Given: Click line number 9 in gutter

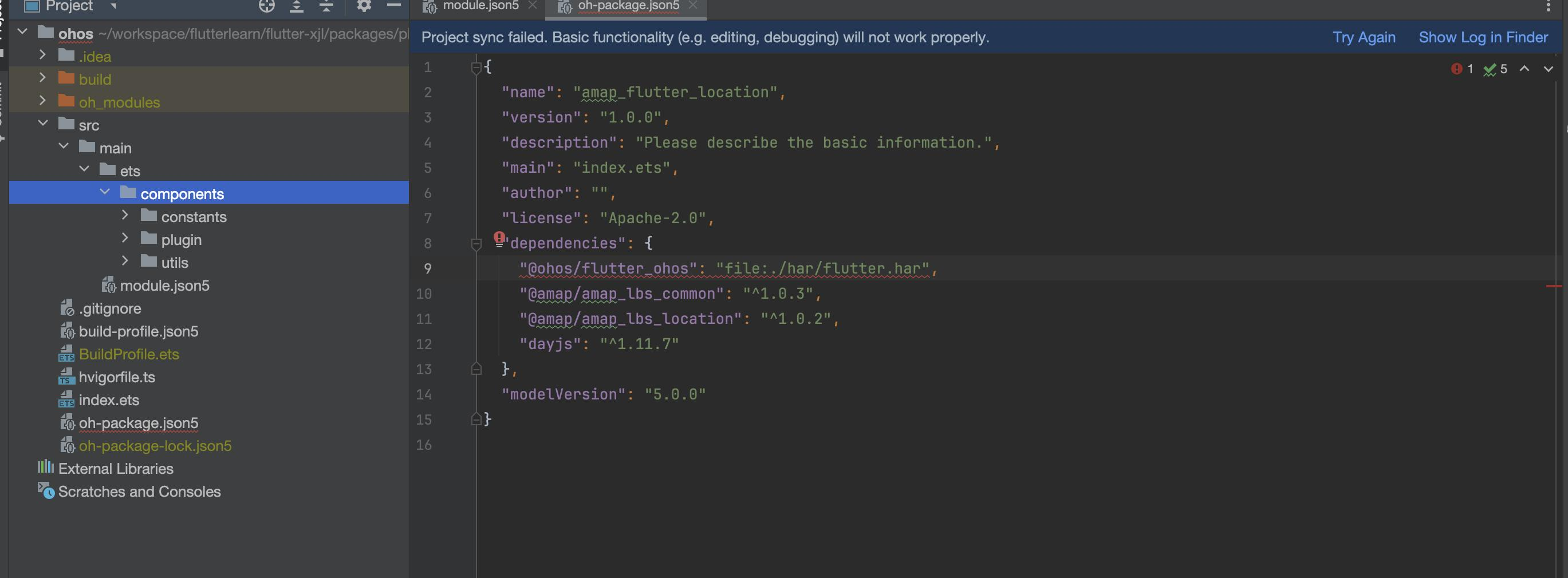Looking at the screenshot, I should [427, 268].
